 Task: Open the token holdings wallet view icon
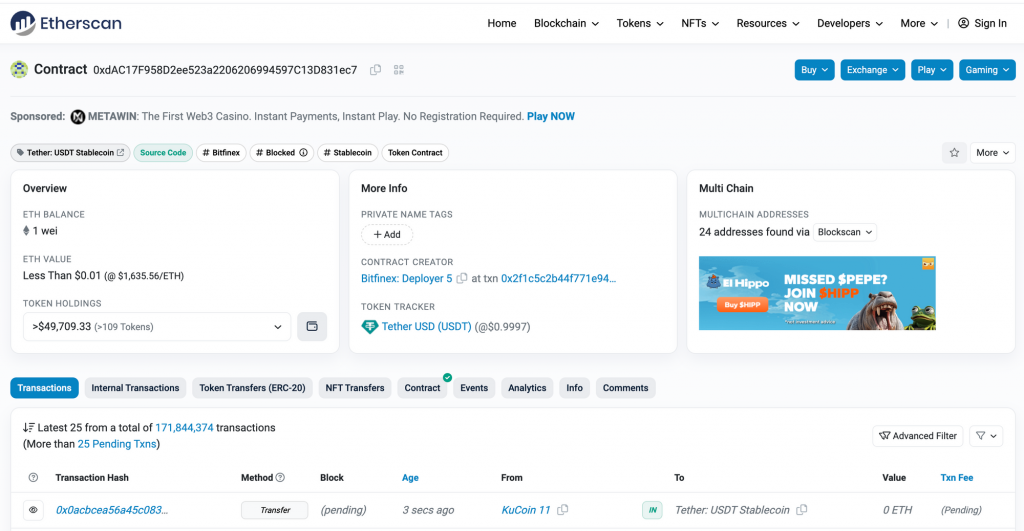pos(312,327)
